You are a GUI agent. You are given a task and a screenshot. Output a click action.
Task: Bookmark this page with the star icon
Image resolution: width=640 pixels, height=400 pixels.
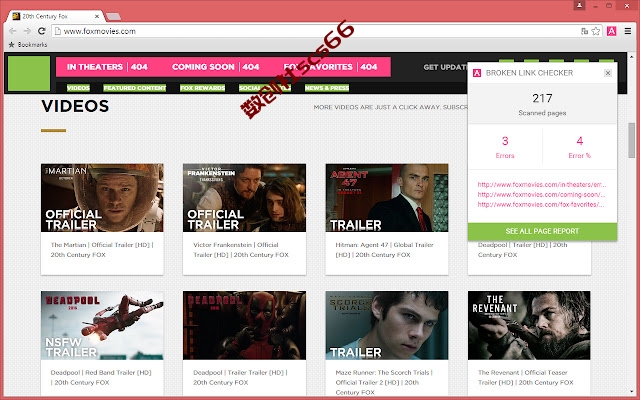(x=596, y=31)
